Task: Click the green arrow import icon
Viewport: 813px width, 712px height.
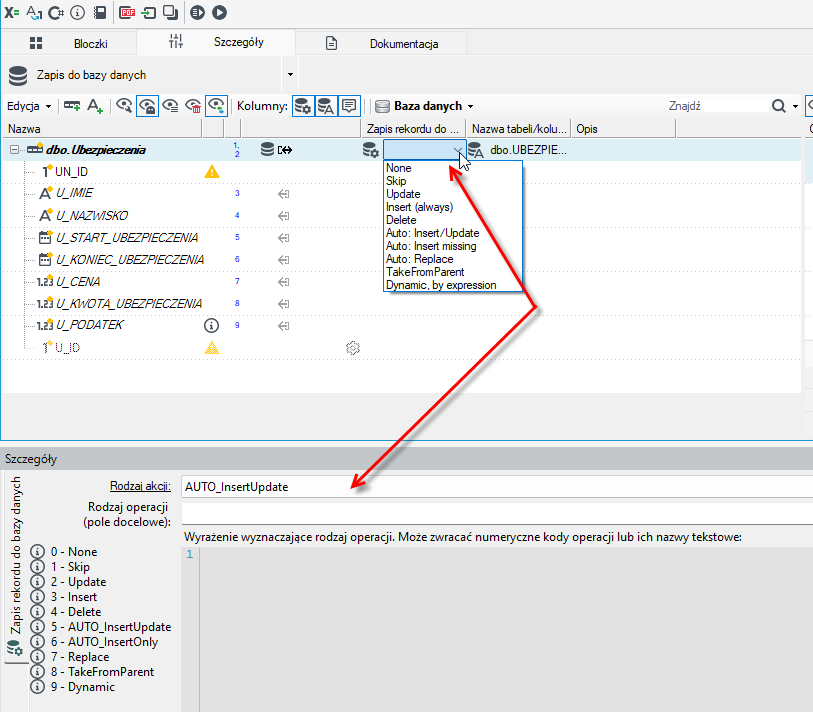Action: pyautogui.click(x=149, y=12)
